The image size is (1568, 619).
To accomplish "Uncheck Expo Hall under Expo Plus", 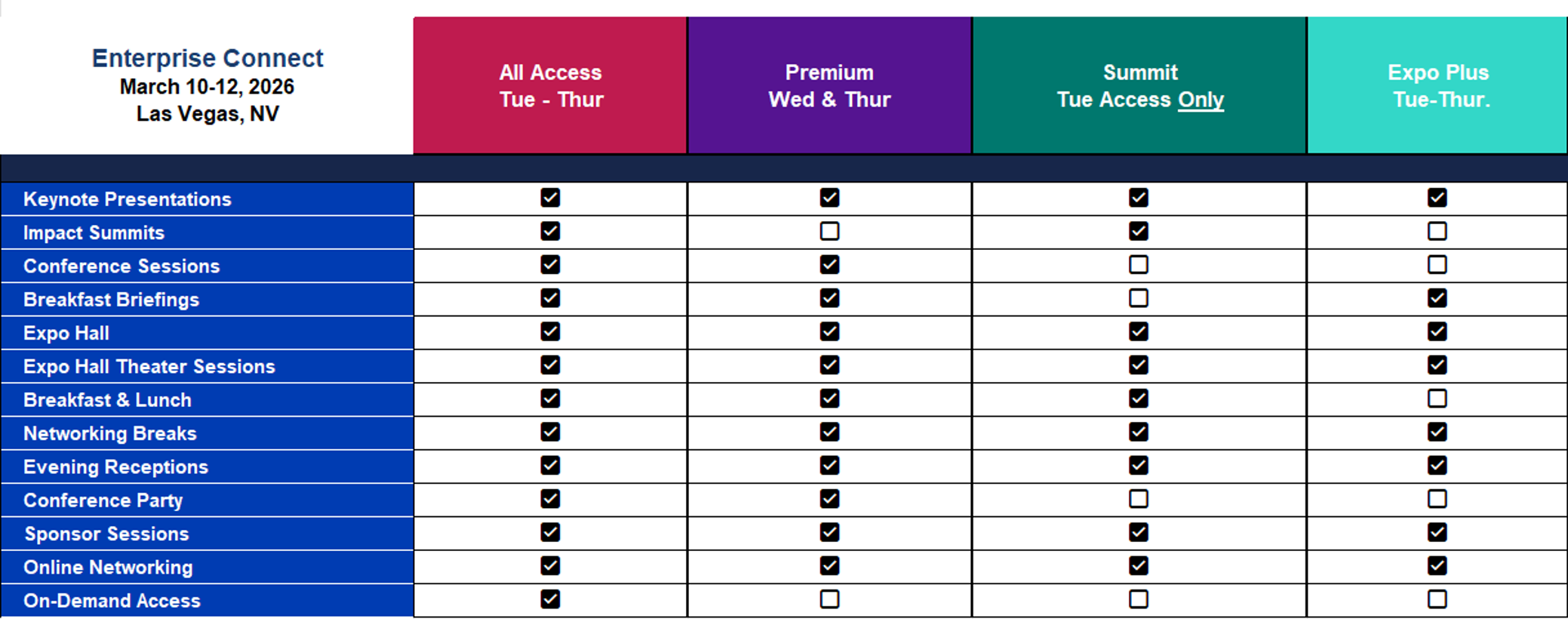I will click(1437, 331).
